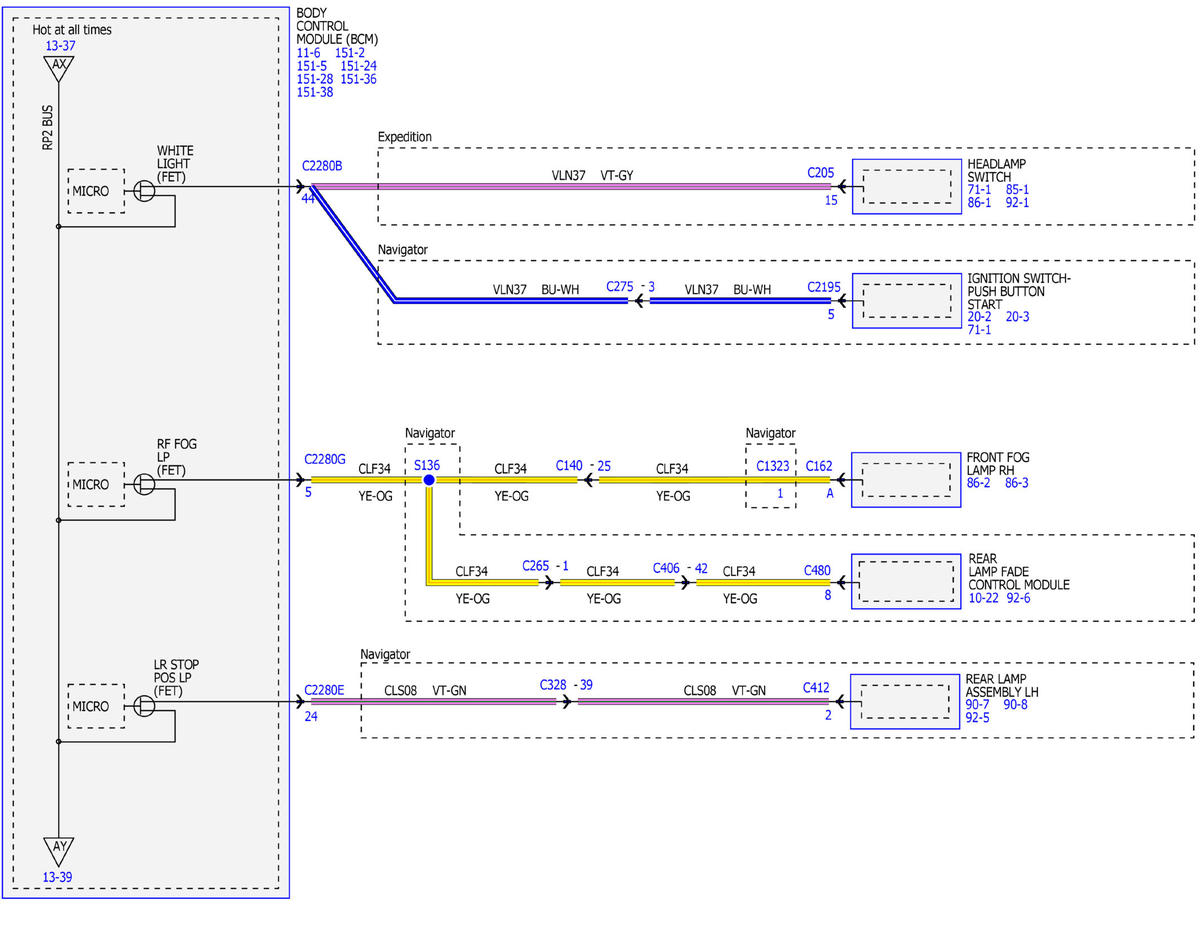Go to Ignition Switch page reference 20-3
Image resolution: width=1200 pixels, height=927 pixels.
[x=1018, y=316]
